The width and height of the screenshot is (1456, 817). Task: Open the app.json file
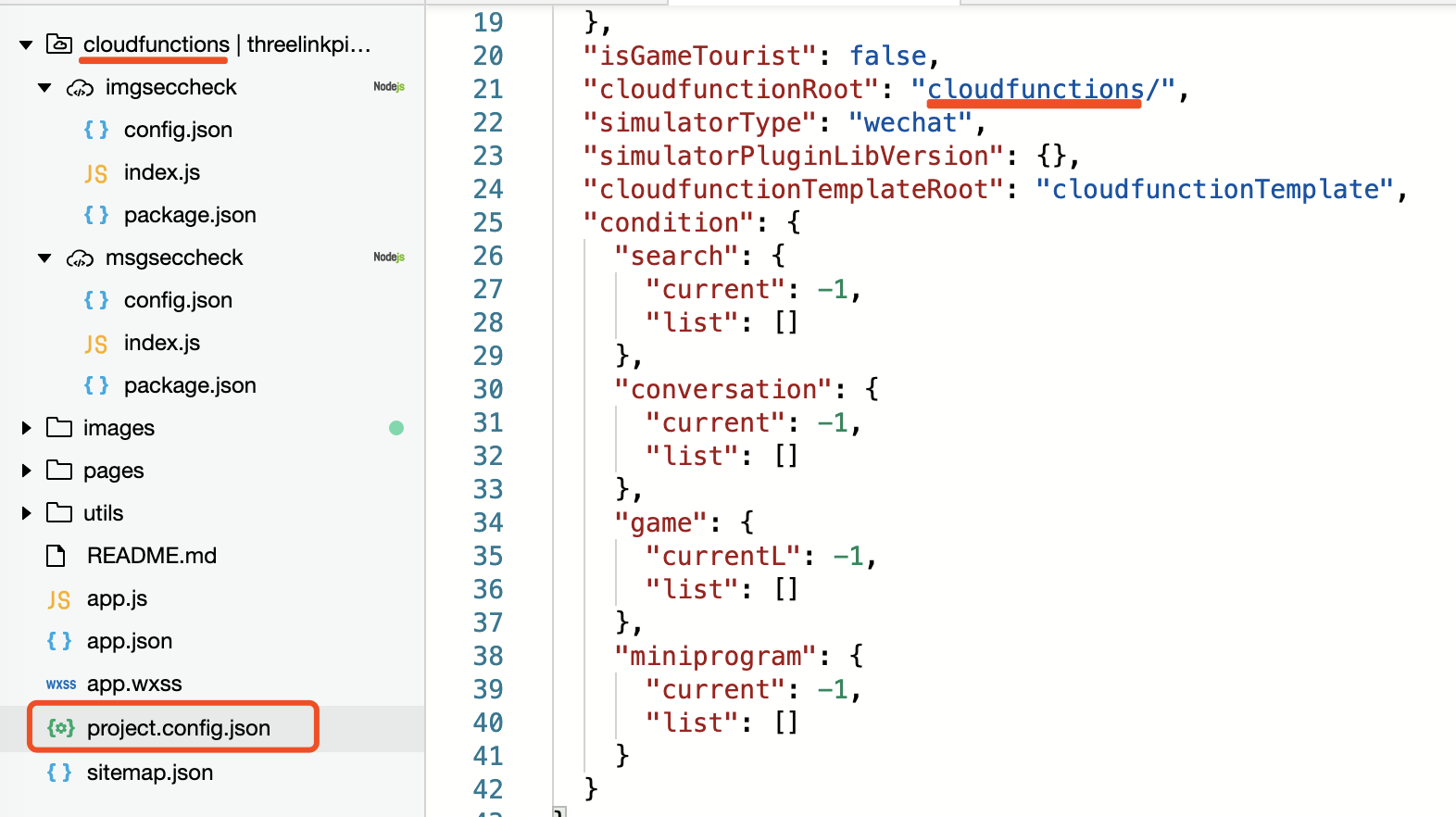tap(130, 641)
